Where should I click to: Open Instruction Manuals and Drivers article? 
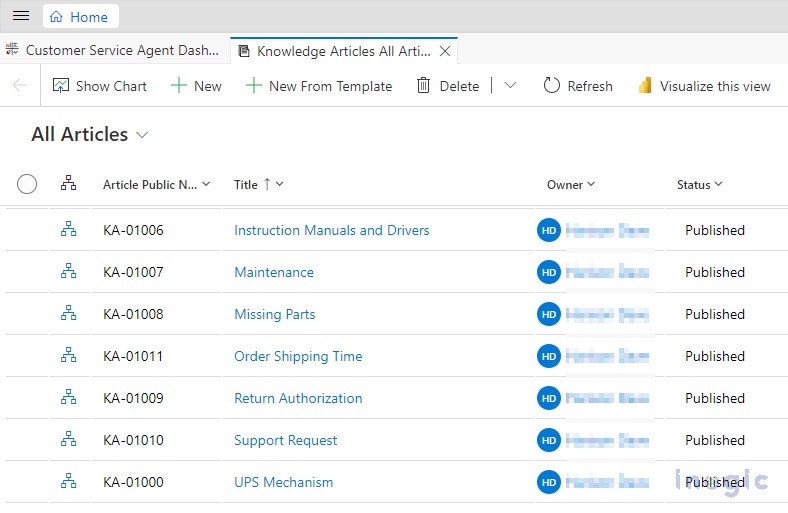pos(332,230)
